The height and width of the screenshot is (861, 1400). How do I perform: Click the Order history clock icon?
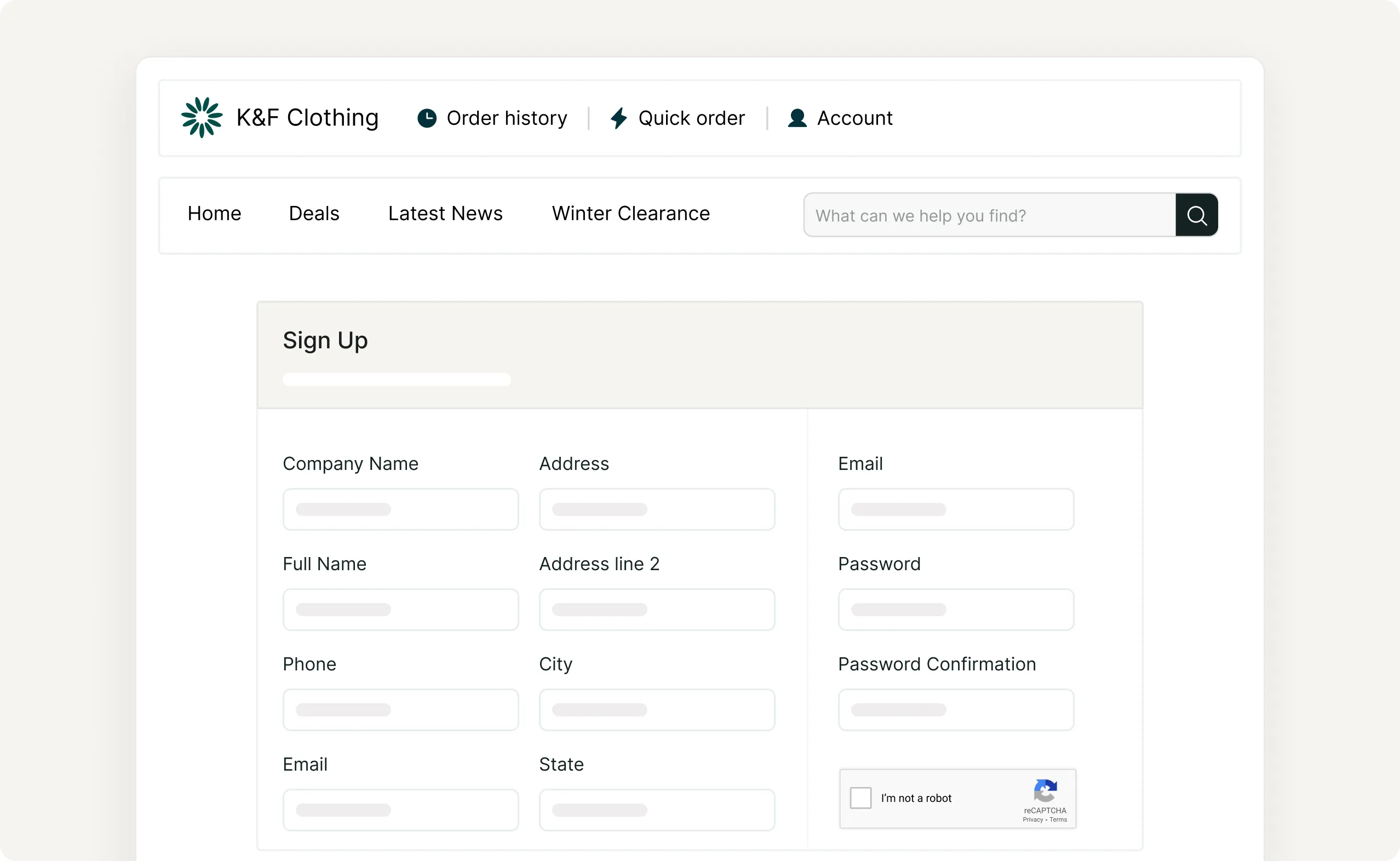pyautogui.click(x=427, y=118)
